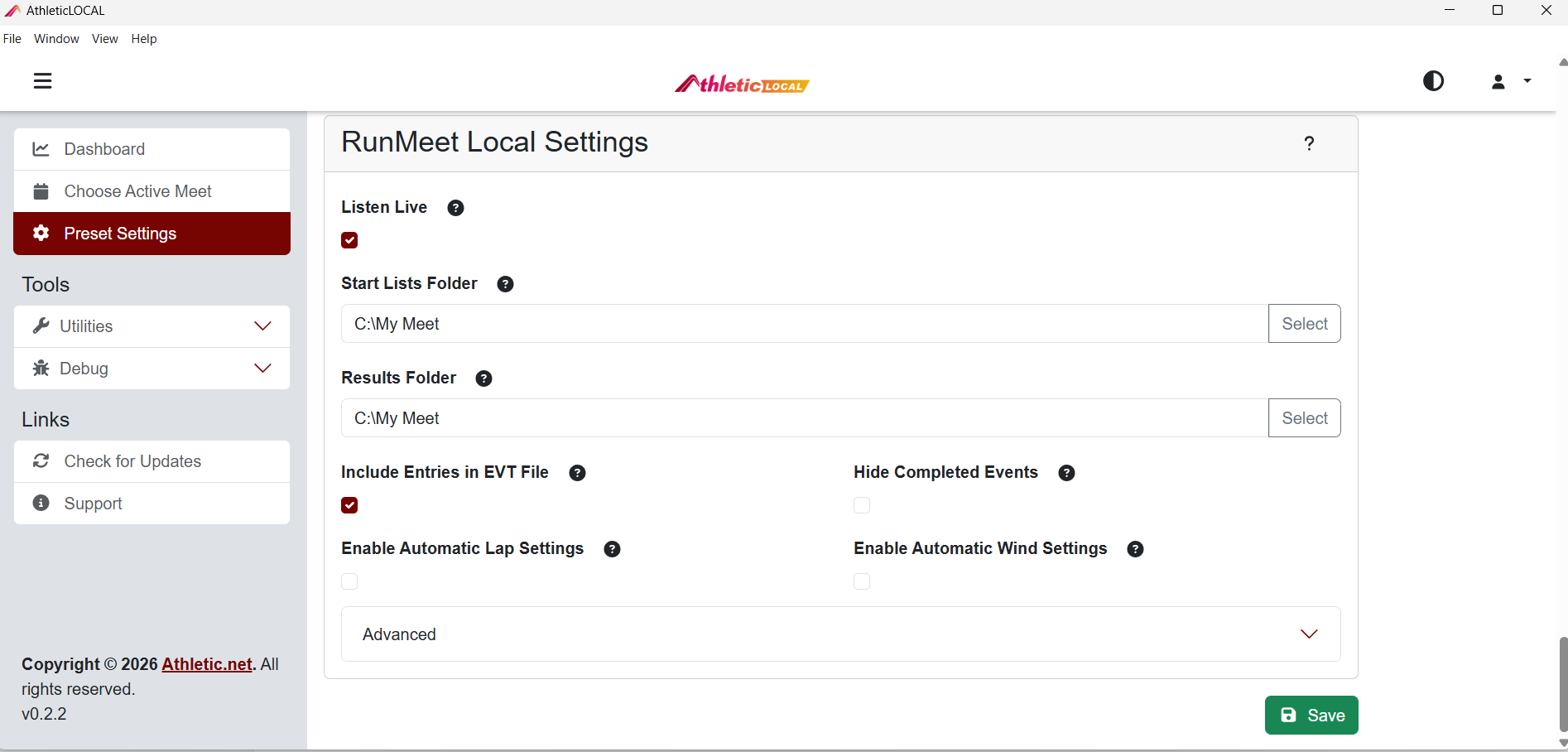Toggle the dark/light theme icon

[1433, 81]
